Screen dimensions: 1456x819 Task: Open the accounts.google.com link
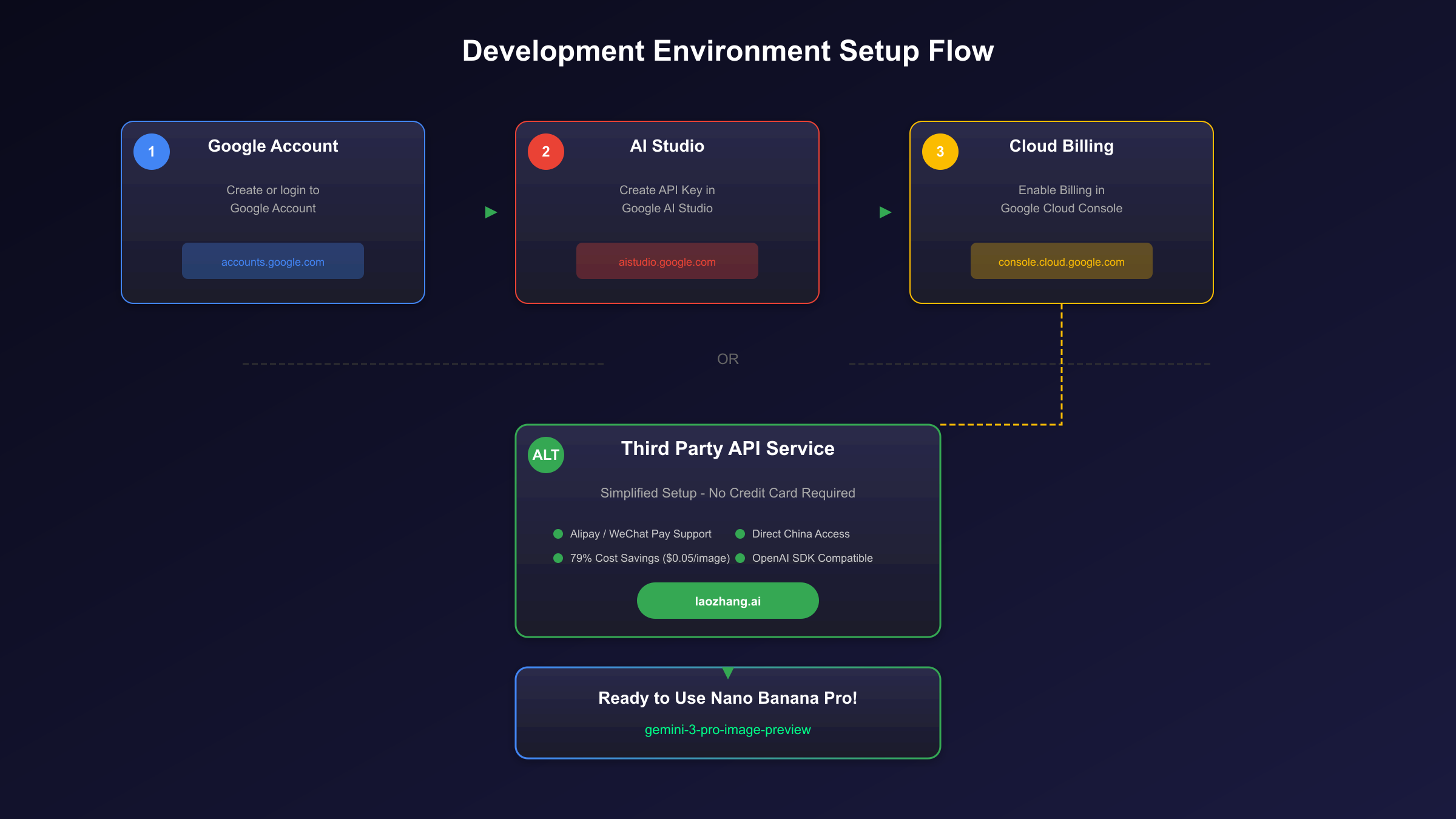coord(273,261)
